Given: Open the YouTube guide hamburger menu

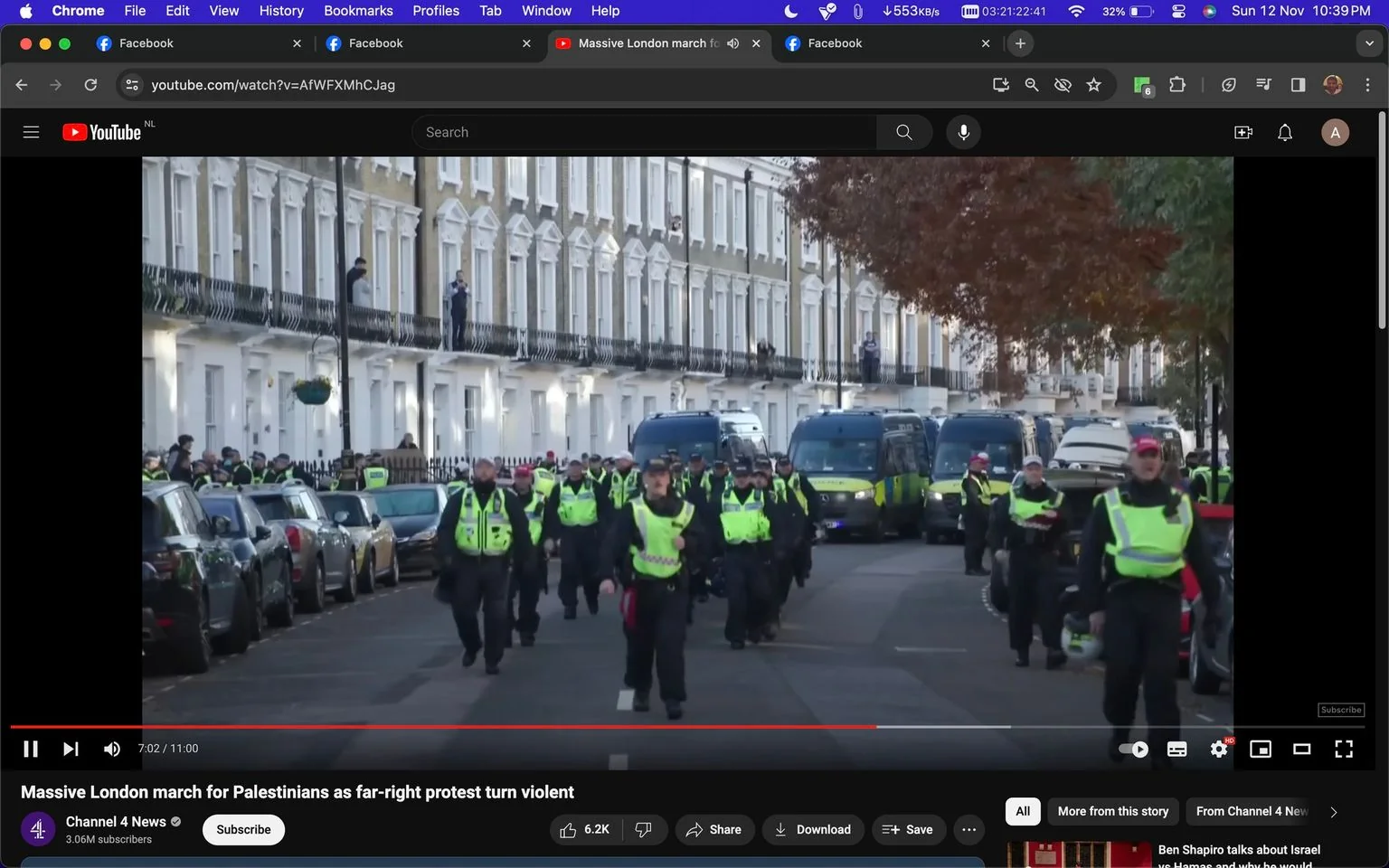Looking at the screenshot, I should click(31, 132).
